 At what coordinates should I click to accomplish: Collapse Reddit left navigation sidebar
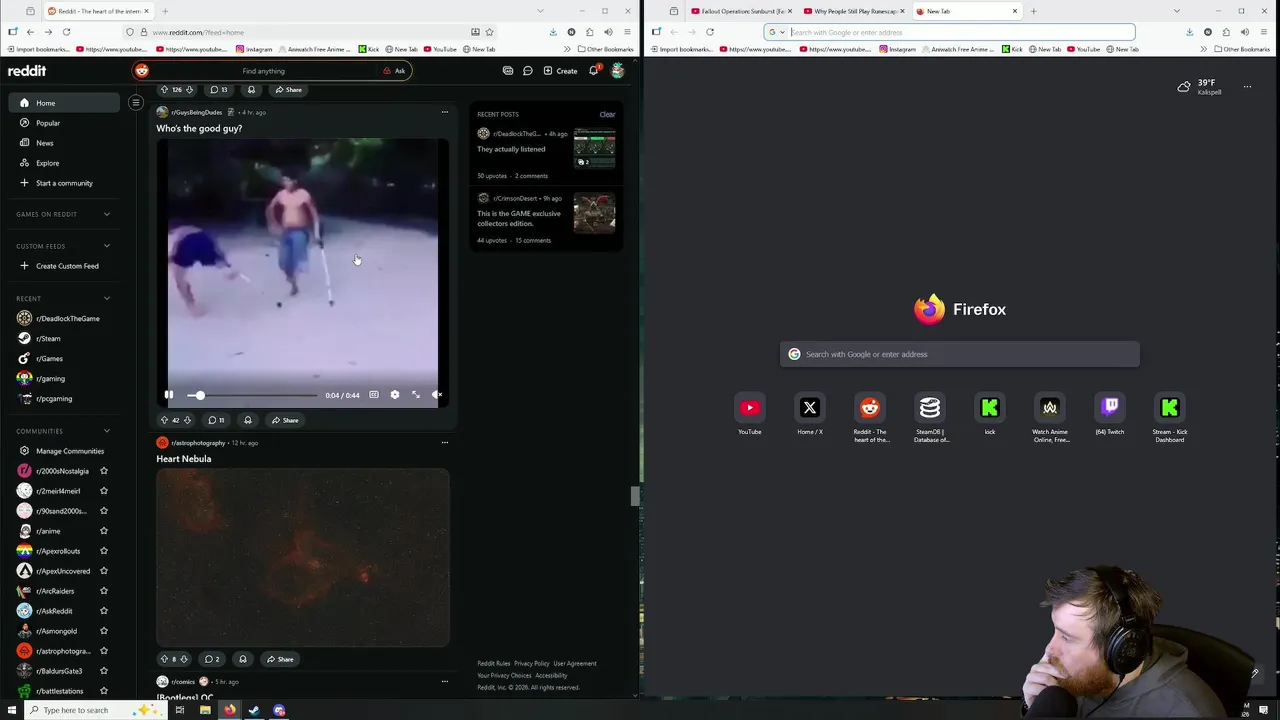[x=136, y=102]
